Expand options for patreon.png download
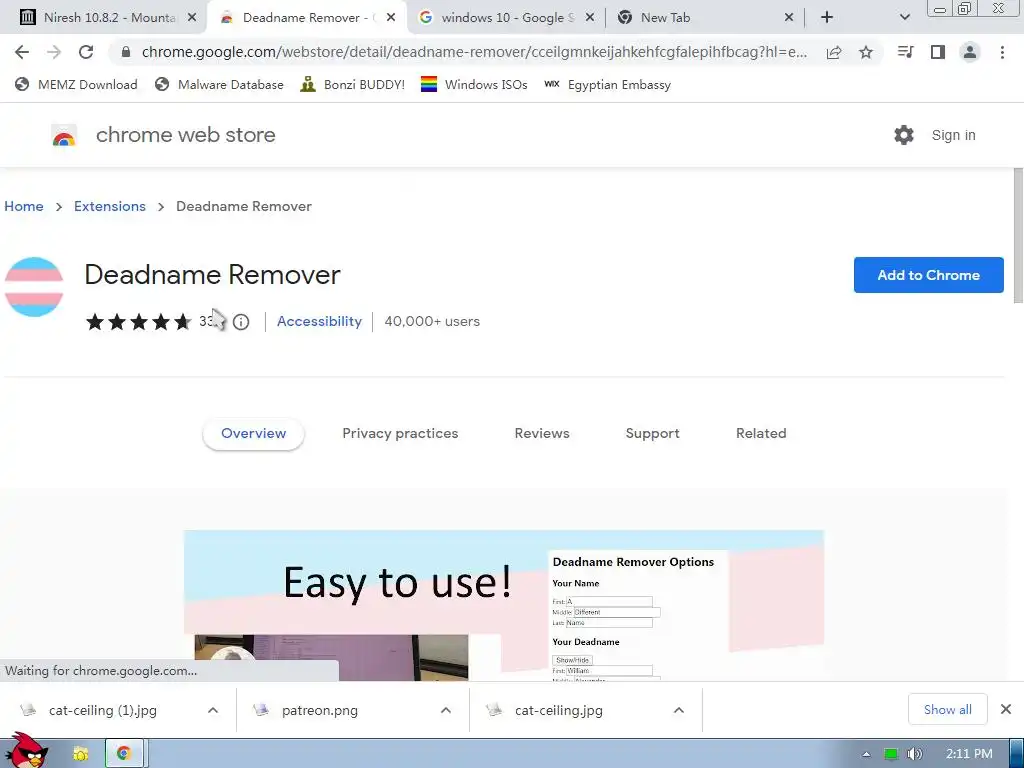Image resolution: width=1024 pixels, height=768 pixels. pyautogui.click(x=446, y=711)
